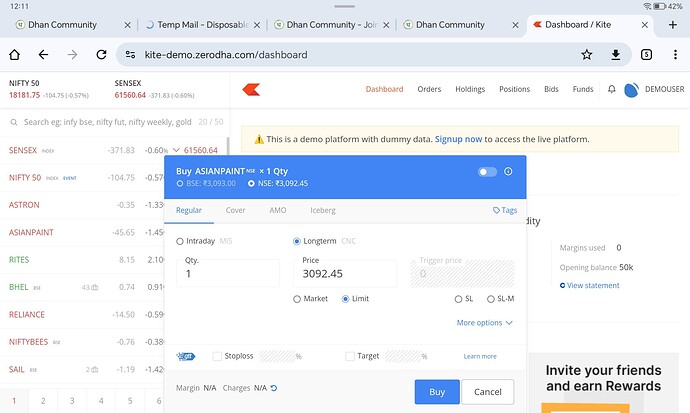Open browser downloads icon
This screenshot has width=690, height=413.
click(x=616, y=55)
